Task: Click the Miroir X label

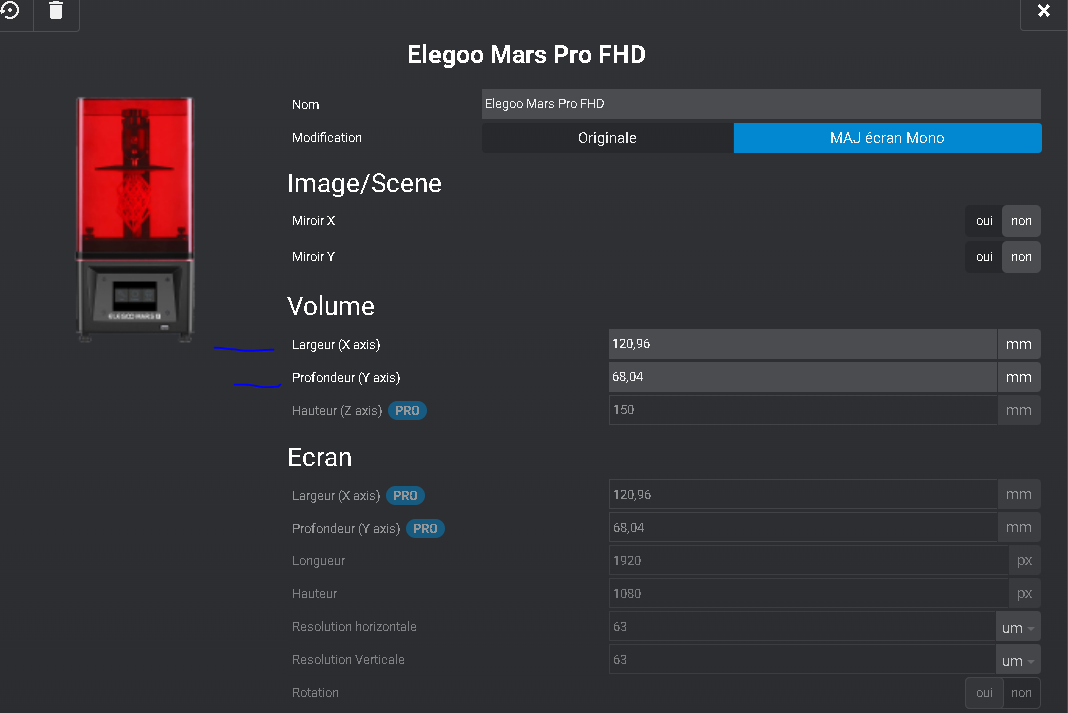Action: (x=313, y=221)
